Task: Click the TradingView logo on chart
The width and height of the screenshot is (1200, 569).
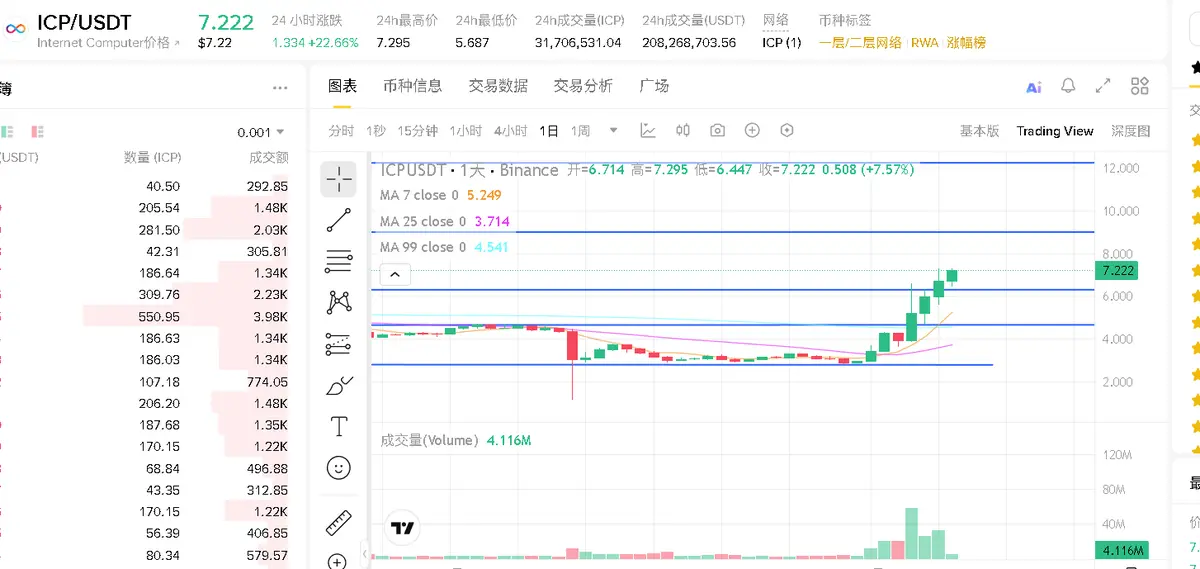Action: pos(403,528)
